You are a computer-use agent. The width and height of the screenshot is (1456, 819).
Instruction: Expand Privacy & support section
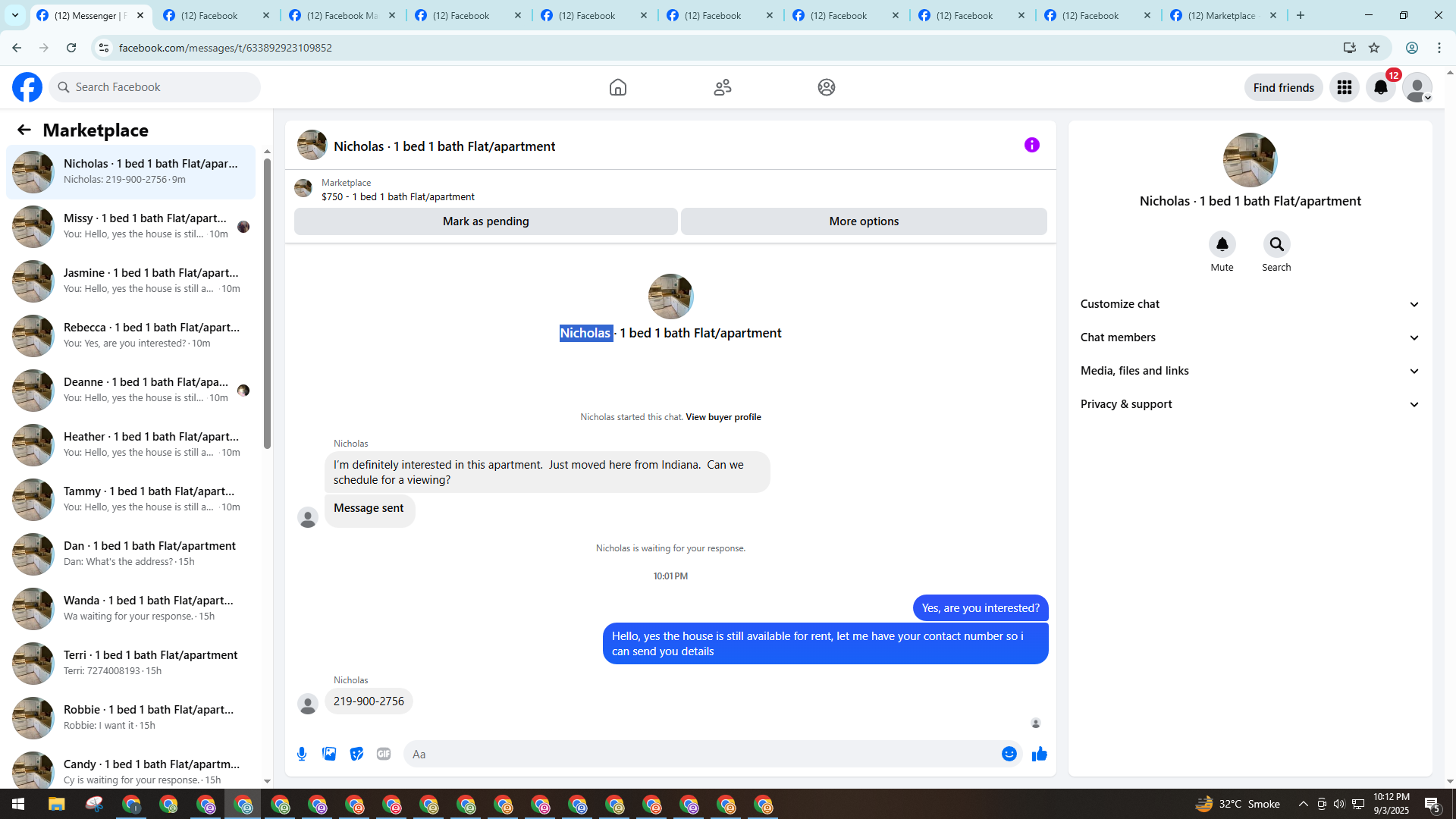pos(1250,404)
